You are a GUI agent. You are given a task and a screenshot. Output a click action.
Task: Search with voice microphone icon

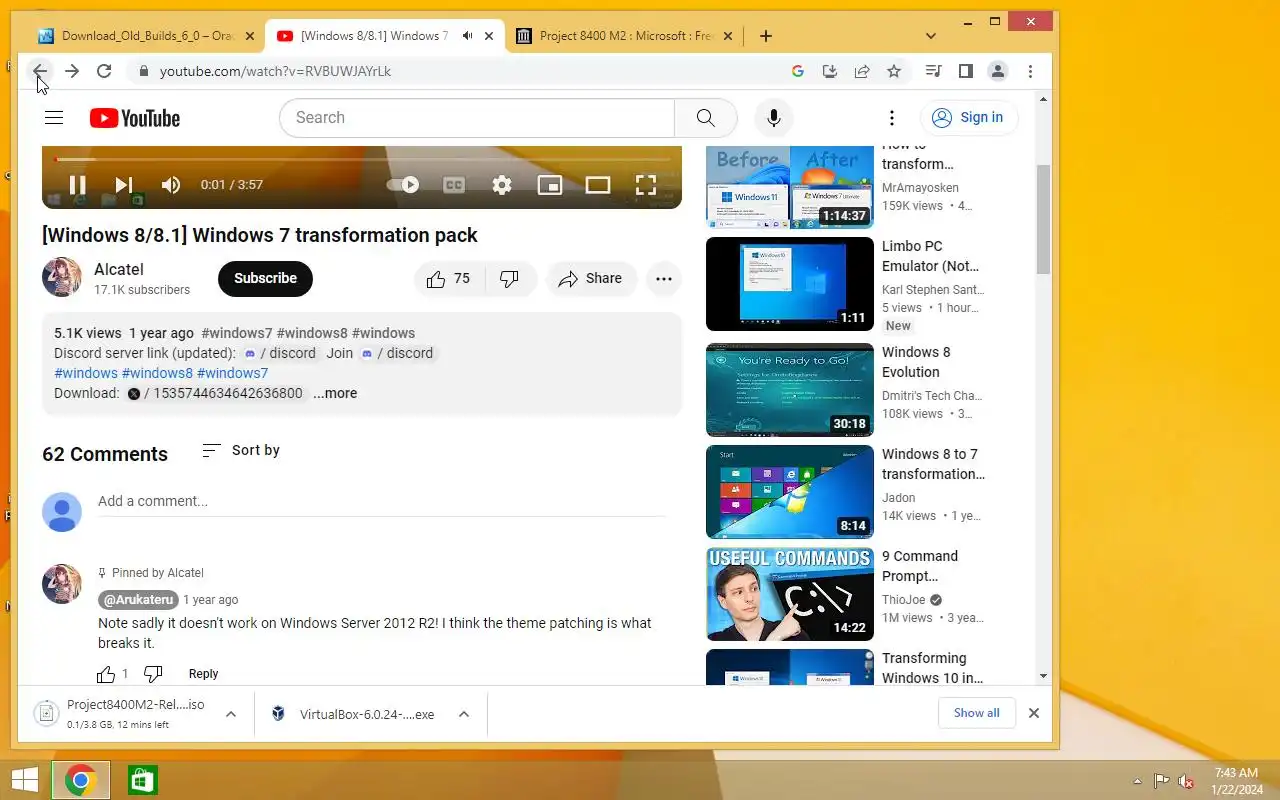pyautogui.click(x=773, y=118)
